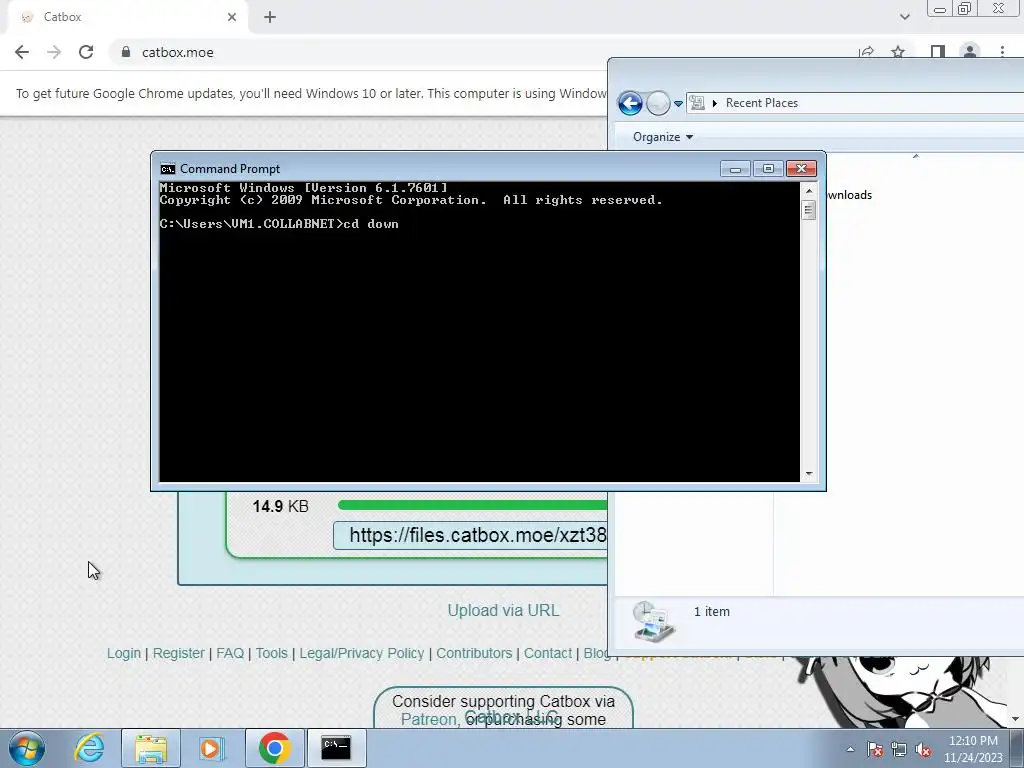Open the Login link on Catbox
The image size is (1024, 768).
(x=124, y=653)
